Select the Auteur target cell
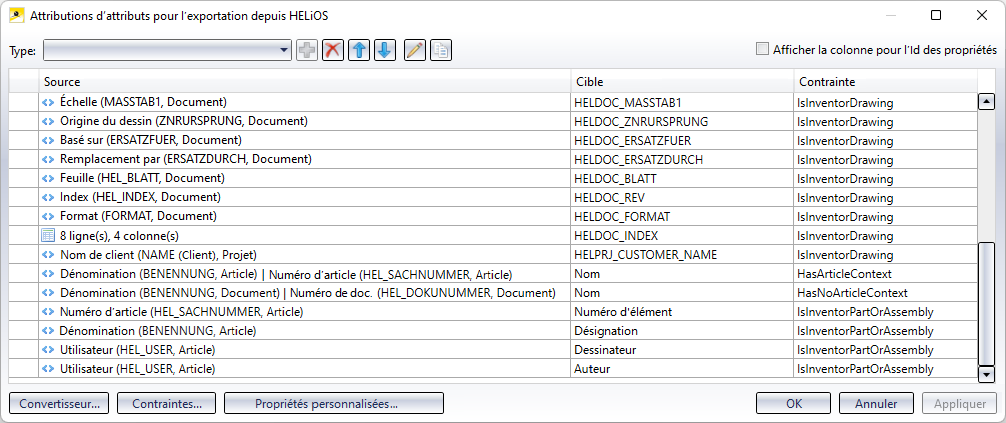This screenshot has width=1006, height=423. 682,369
